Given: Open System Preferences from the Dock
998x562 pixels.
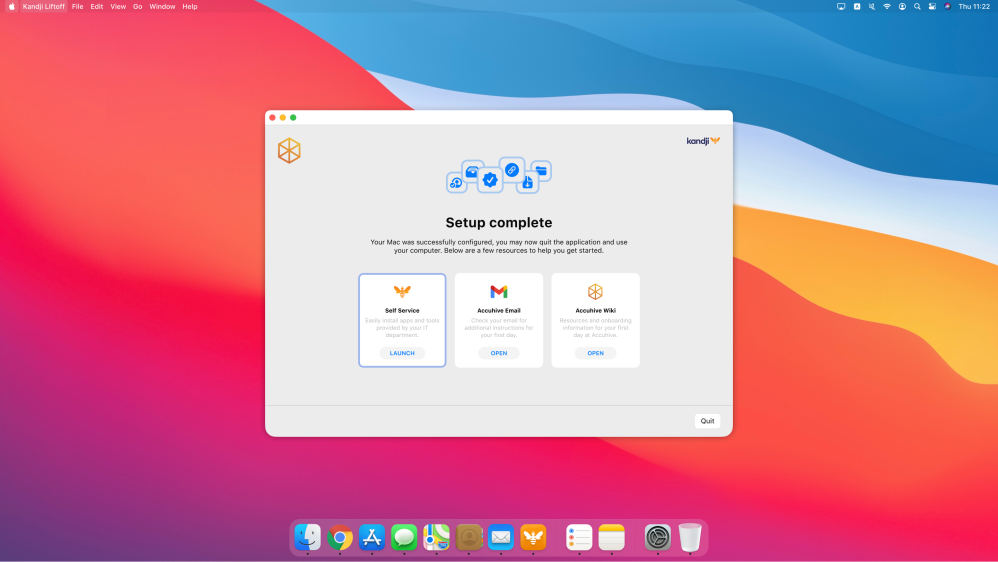Looking at the screenshot, I should [x=657, y=538].
